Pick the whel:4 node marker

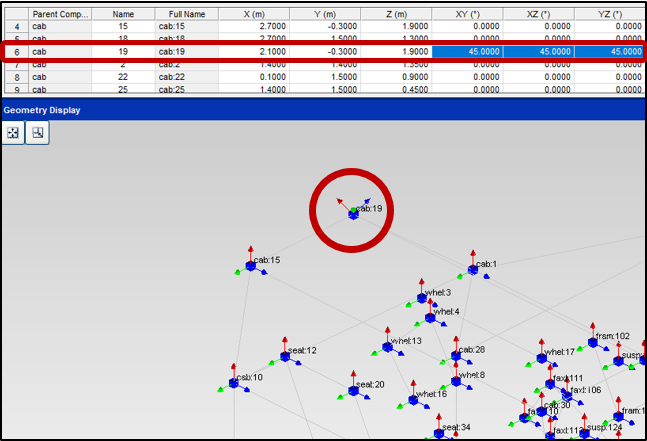pyautogui.click(x=430, y=318)
